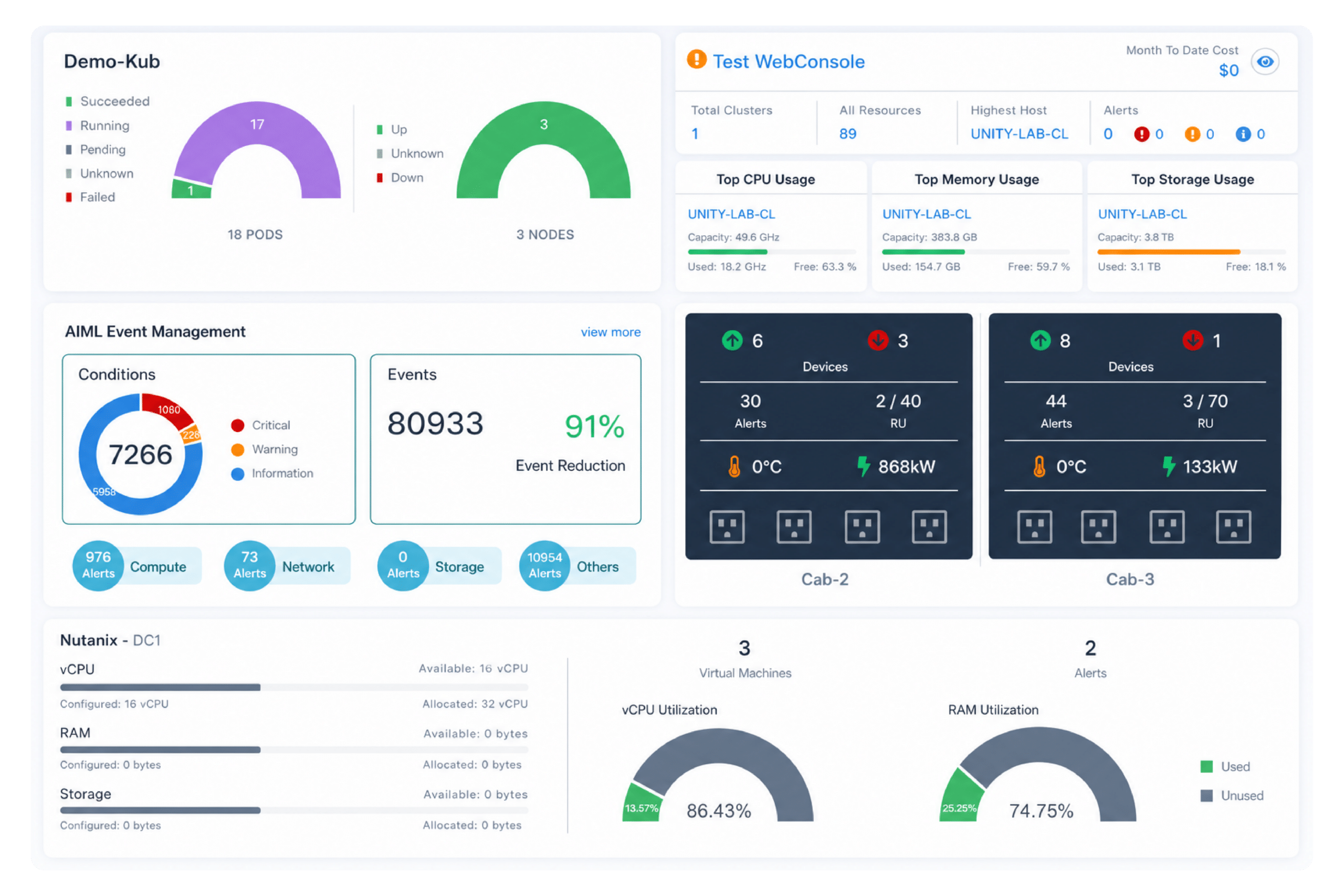Image resolution: width=1344 pixels, height=896 pixels.
Task: Click the red down-arrow devices icon in Cab-3
Action: coord(1193,341)
